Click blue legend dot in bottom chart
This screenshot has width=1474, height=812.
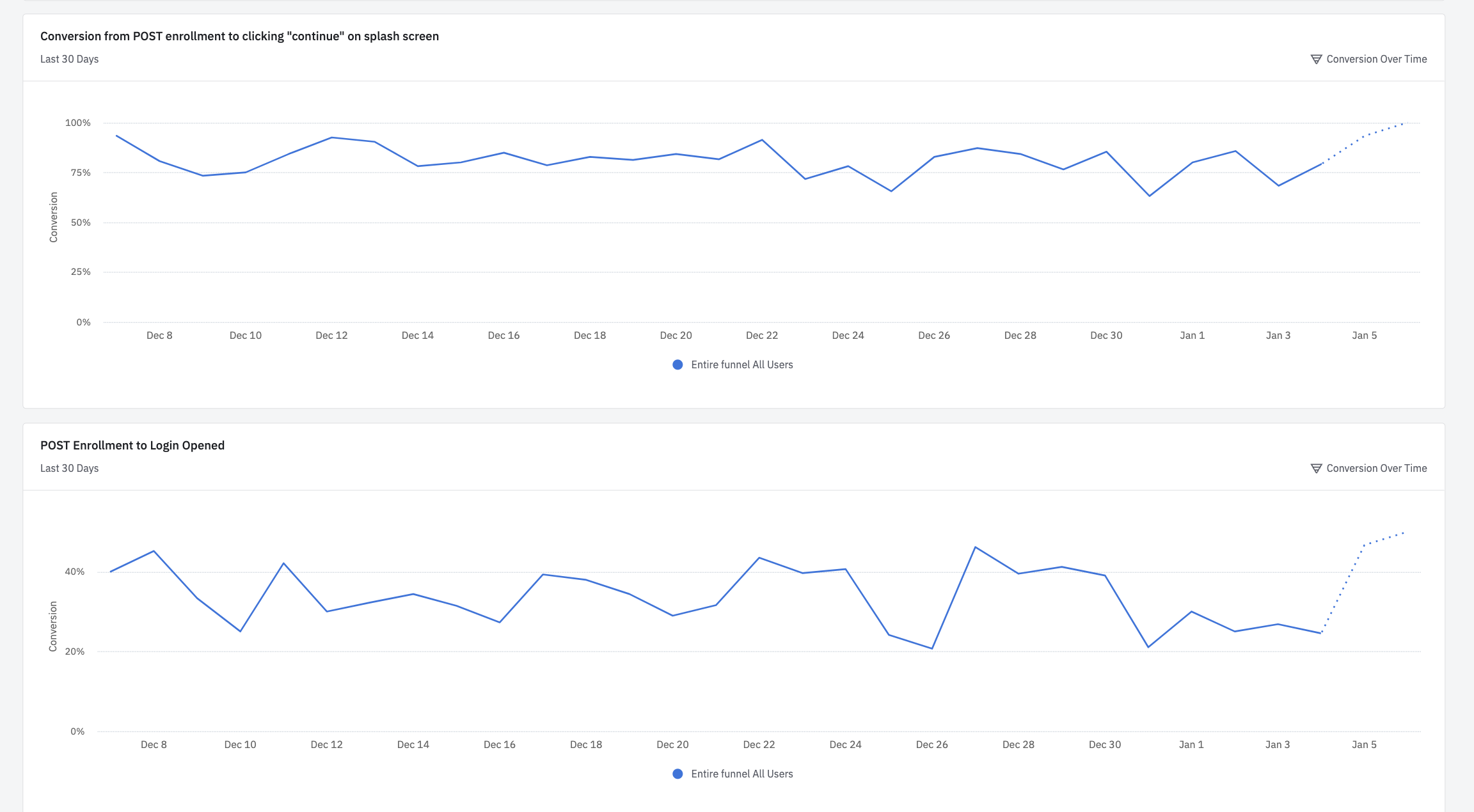pos(678,774)
